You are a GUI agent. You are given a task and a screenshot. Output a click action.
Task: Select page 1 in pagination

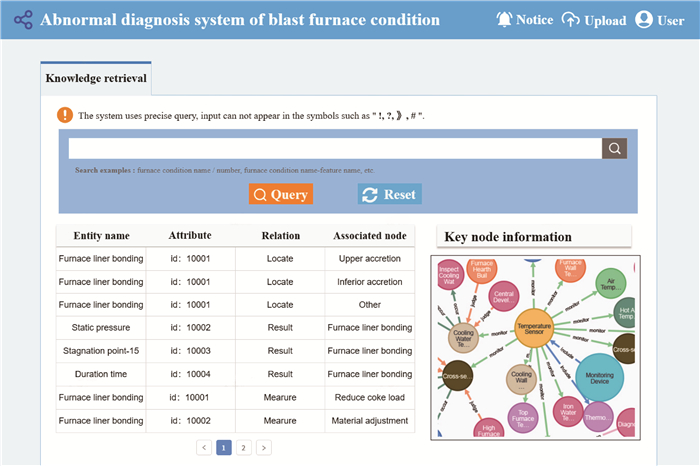tap(224, 448)
